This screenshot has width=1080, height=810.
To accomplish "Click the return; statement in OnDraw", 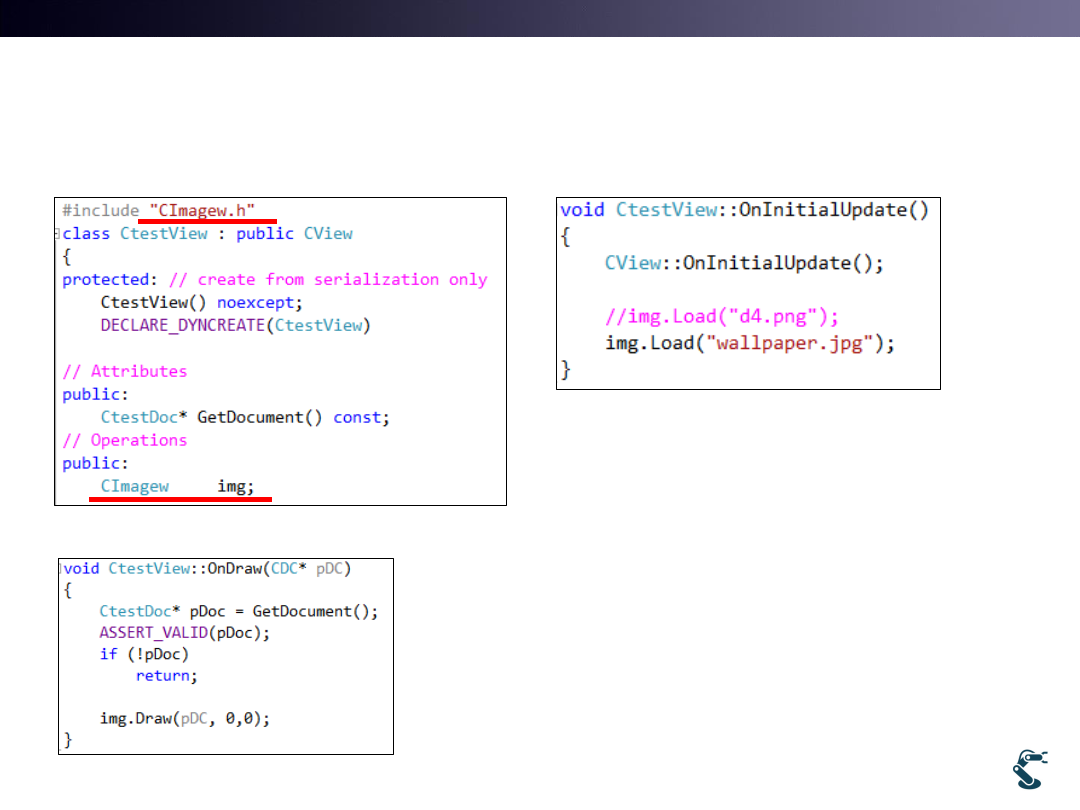I will pyautogui.click(x=167, y=676).
